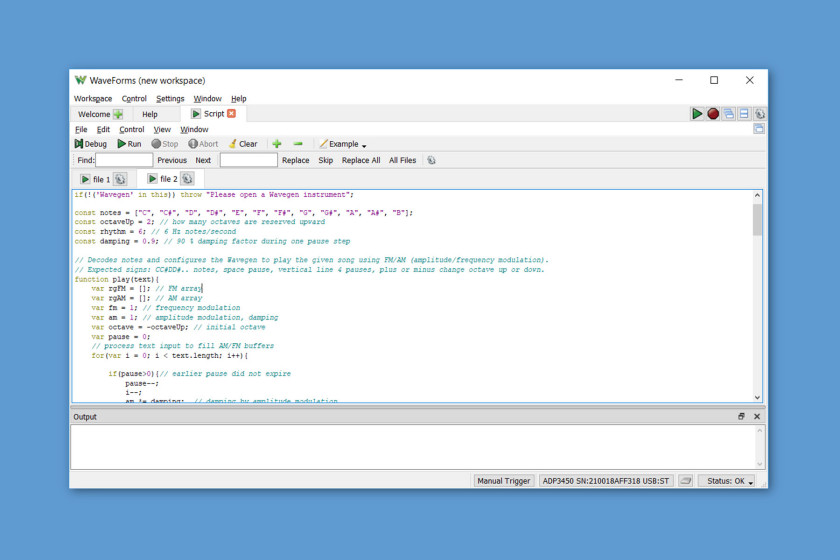The image size is (840, 560).
Task: Open the Status: OK dropdown
Action: 728,481
